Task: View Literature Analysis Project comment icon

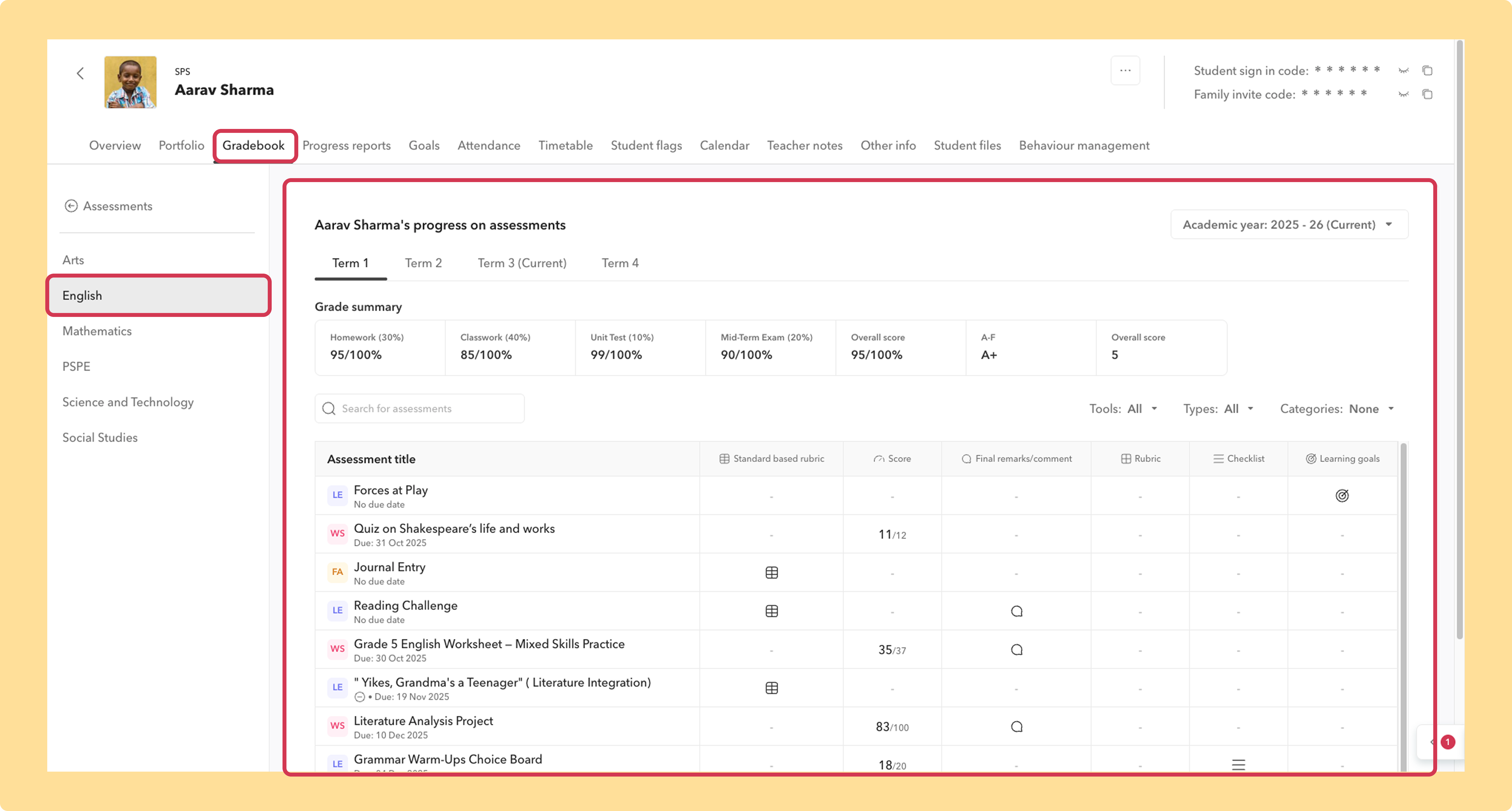Action: [x=1017, y=727]
